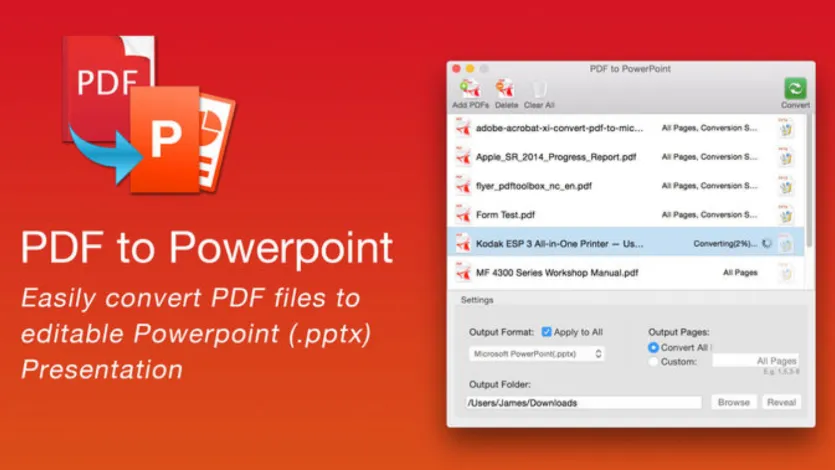The width and height of the screenshot is (835, 470).
Task: Open output file icon for Apple_SR_2014 row
Action: pos(785,158)
